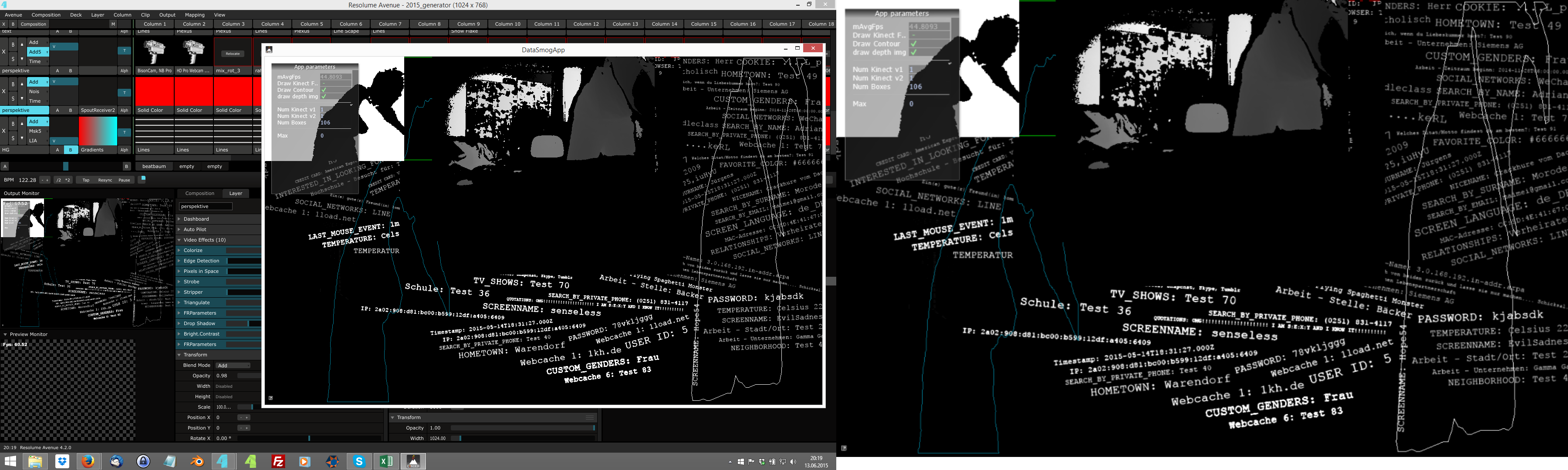Toggle B crossfader bus on HG layer

click(71, 150)
